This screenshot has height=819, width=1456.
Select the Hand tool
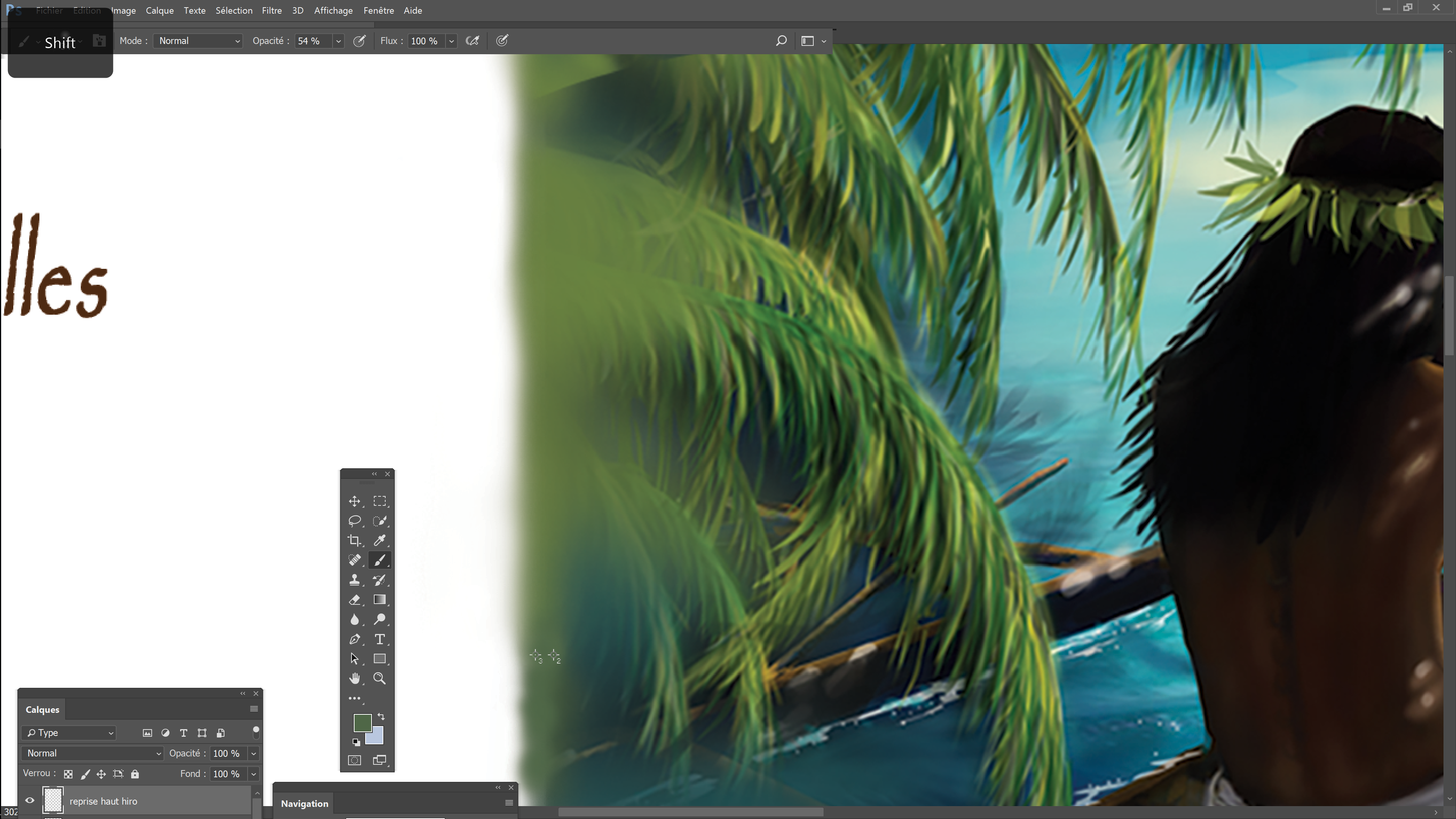tap(355, 678)
